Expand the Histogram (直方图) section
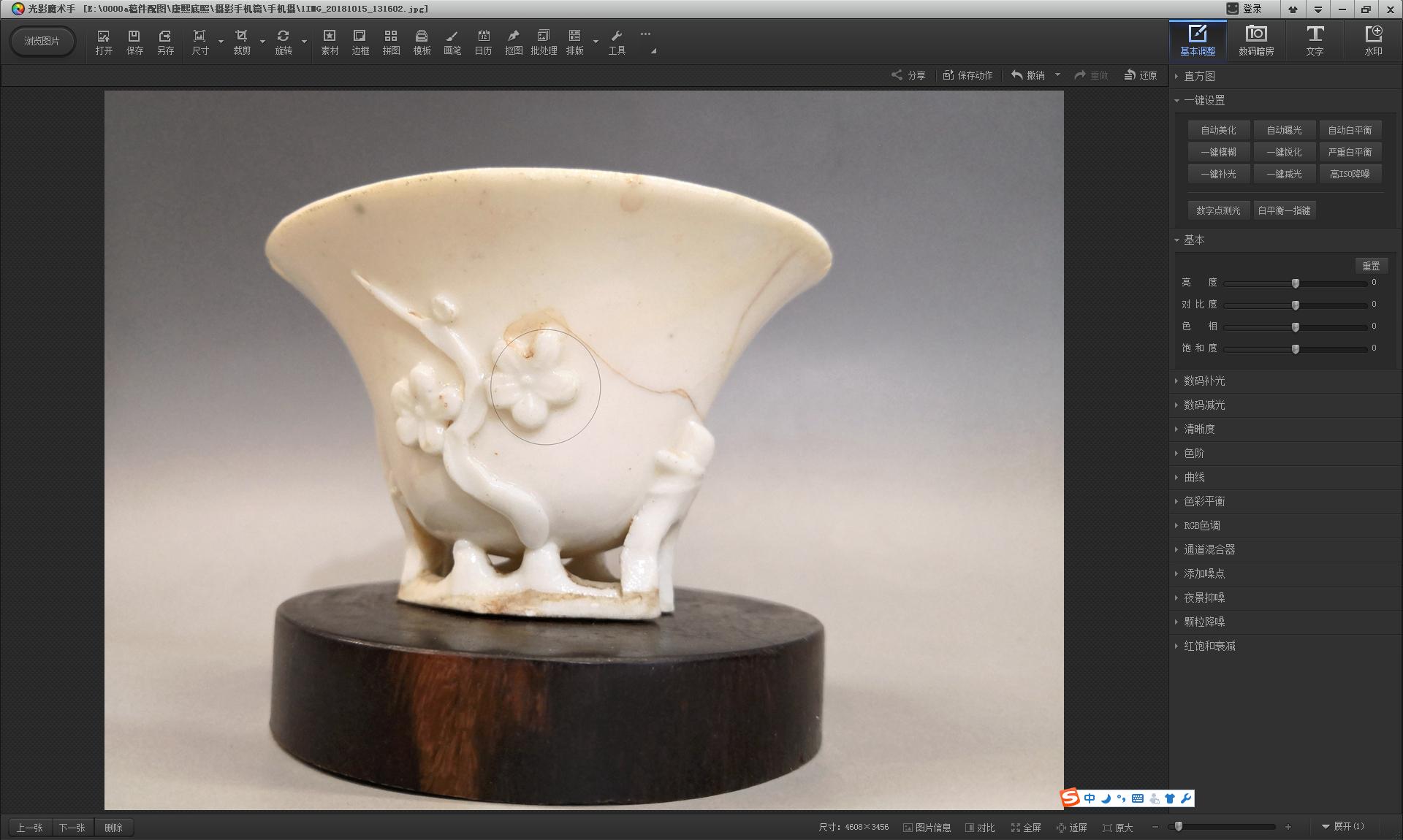 [1199, 76]
